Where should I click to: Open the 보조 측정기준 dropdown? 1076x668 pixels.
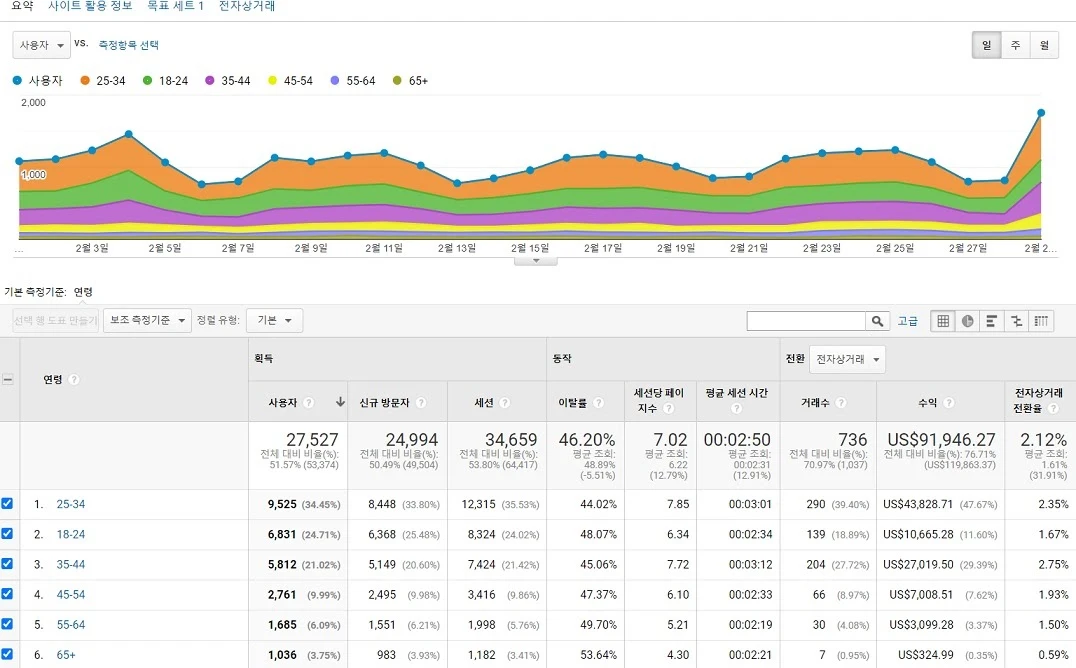147,321
